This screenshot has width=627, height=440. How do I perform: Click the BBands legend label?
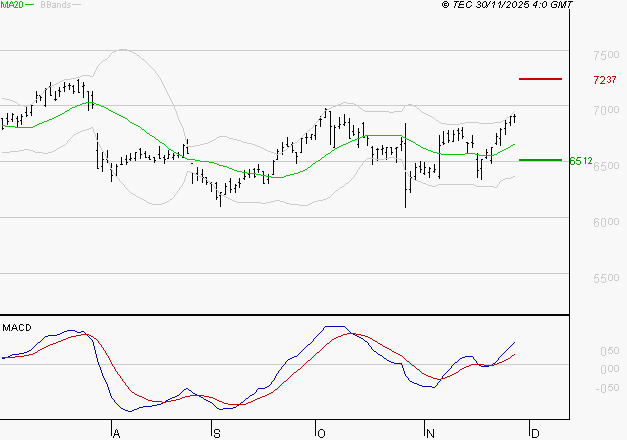(x=56, y=5)
